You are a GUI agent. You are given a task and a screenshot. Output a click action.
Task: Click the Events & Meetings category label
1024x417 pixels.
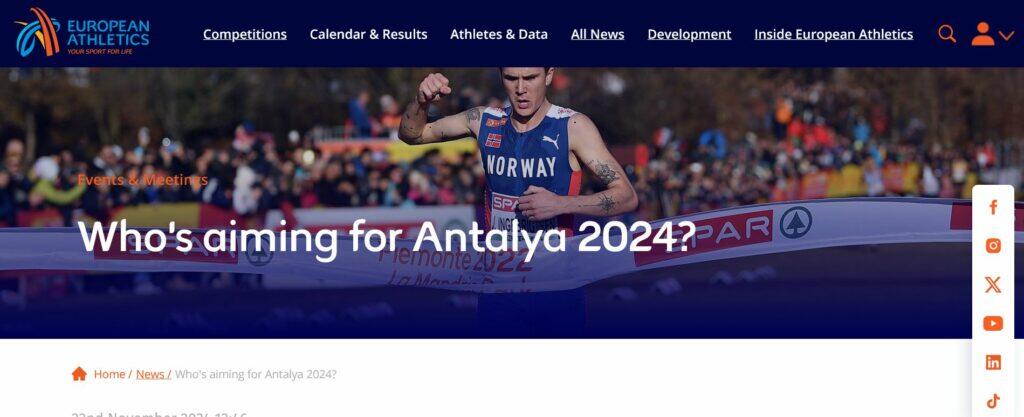click(x=142, y=180)
